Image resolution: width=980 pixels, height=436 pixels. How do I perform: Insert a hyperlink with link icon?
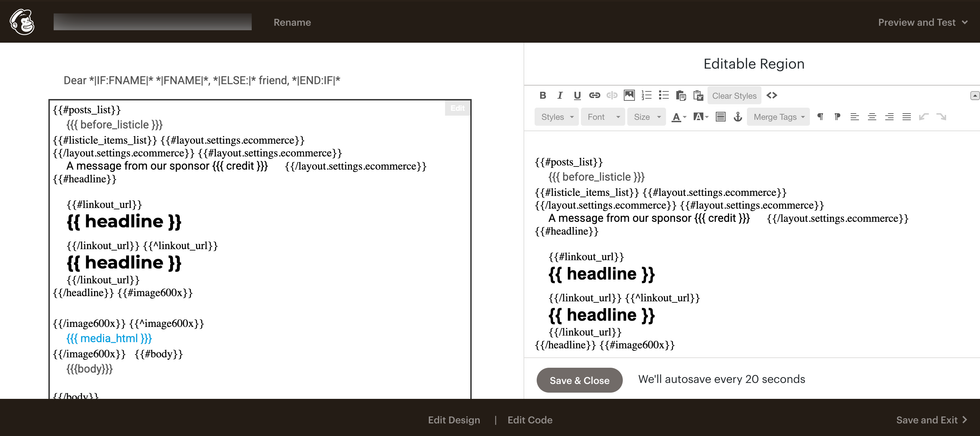pyautogui.click(x=595, y=96)
